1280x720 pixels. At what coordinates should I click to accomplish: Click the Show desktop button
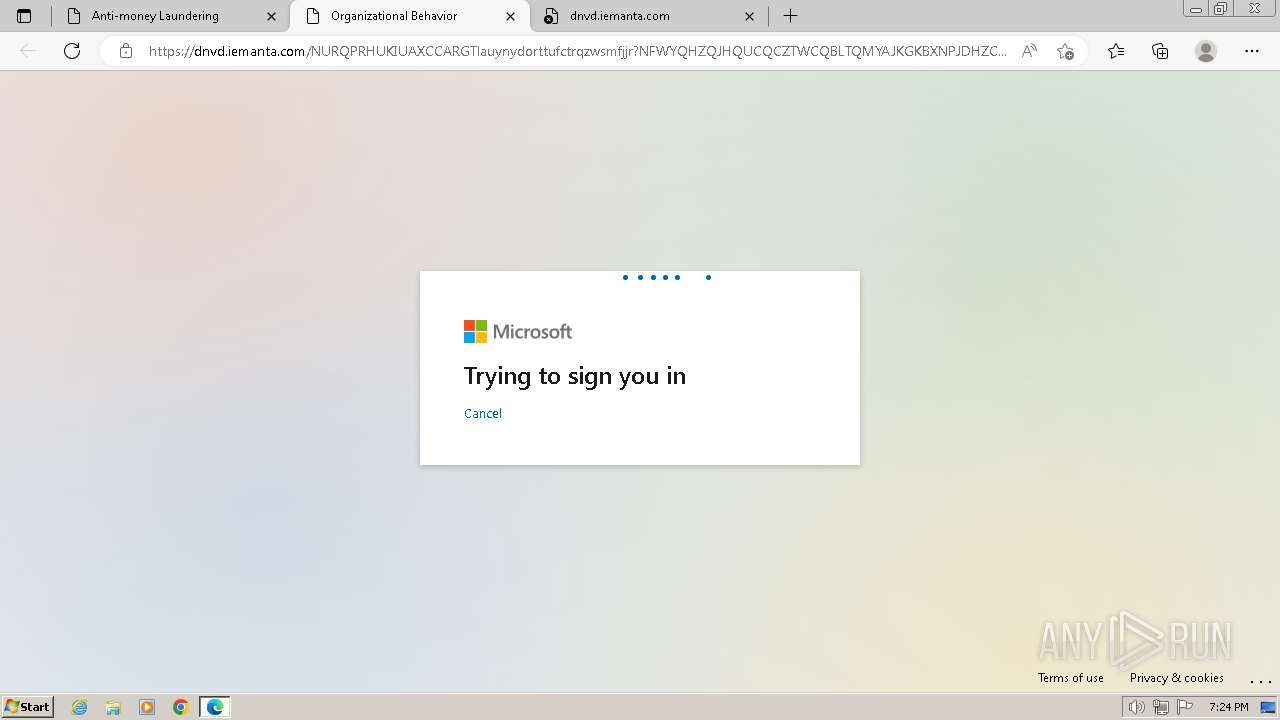pos(1268,707)
